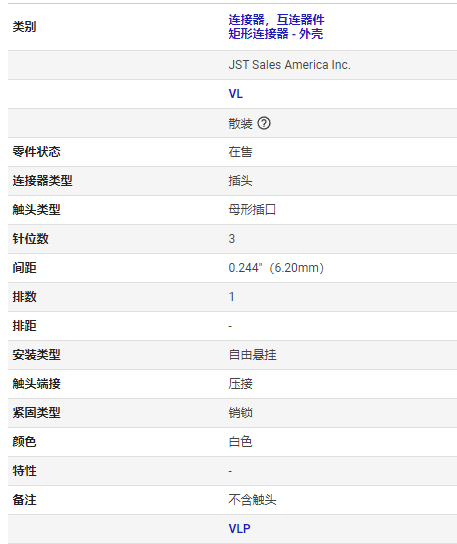Click the 白色 color value
This screenshot has height=544, width=457.
pos(240,442)
